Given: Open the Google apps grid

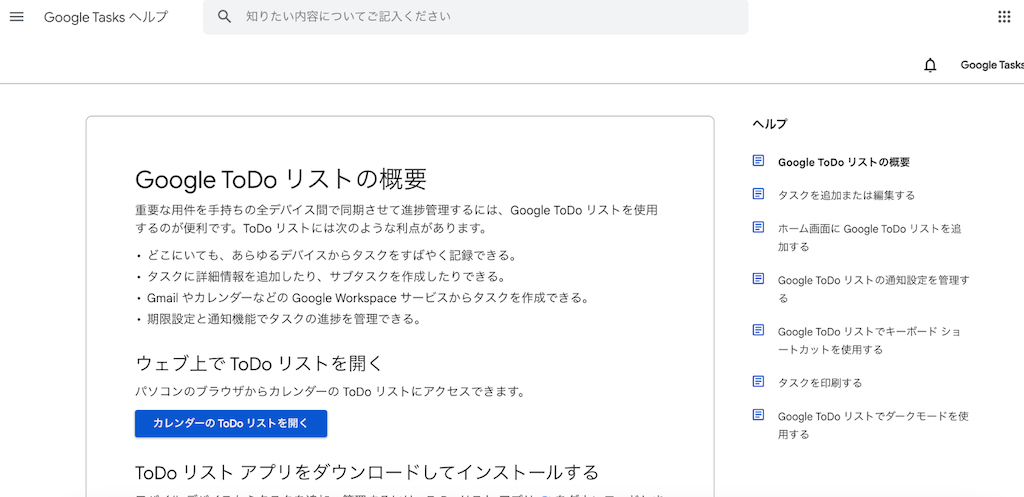Looking at the screenshot, I should 1004,17.
